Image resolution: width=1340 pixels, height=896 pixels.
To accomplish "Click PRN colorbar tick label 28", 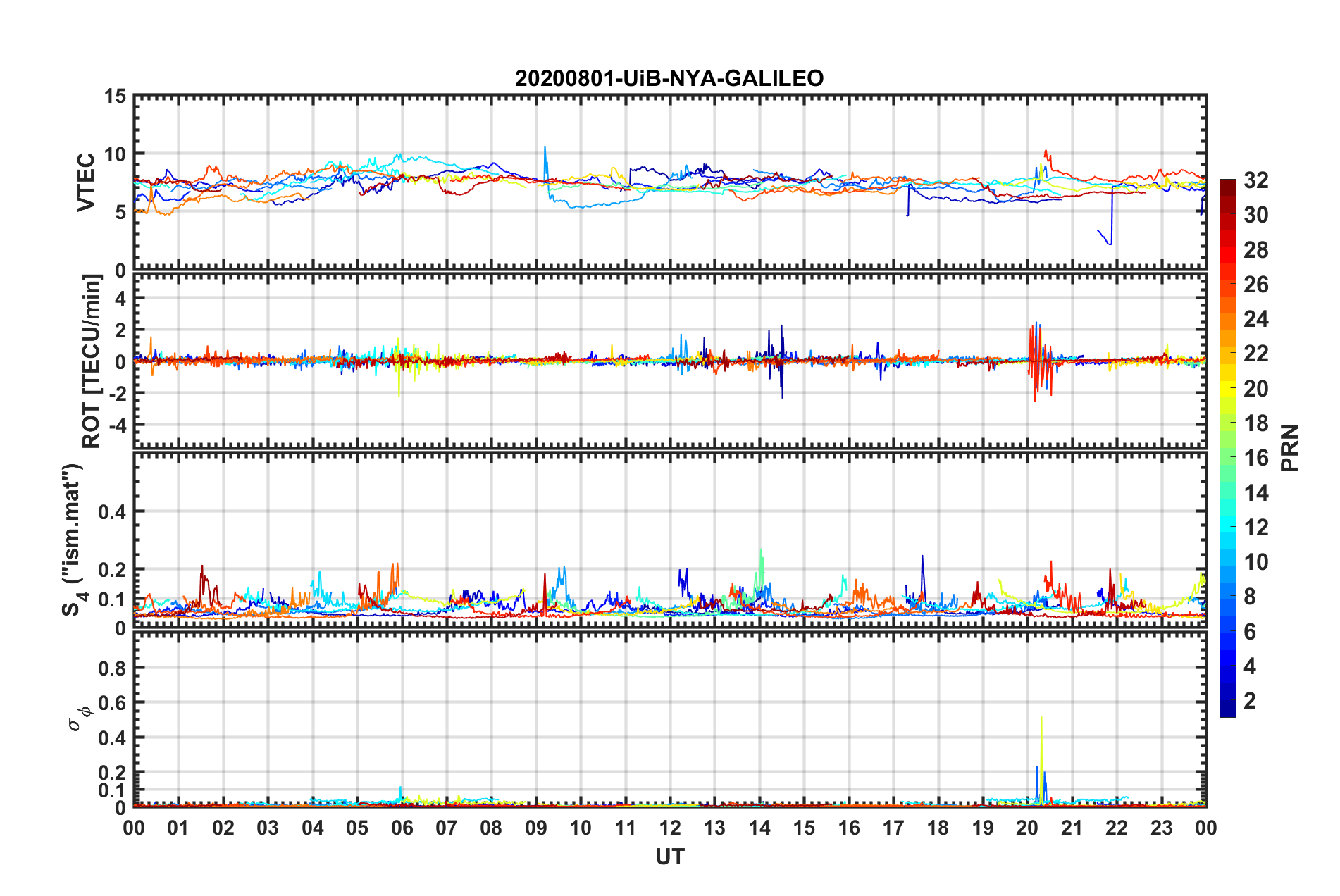I will (1256, 250).
